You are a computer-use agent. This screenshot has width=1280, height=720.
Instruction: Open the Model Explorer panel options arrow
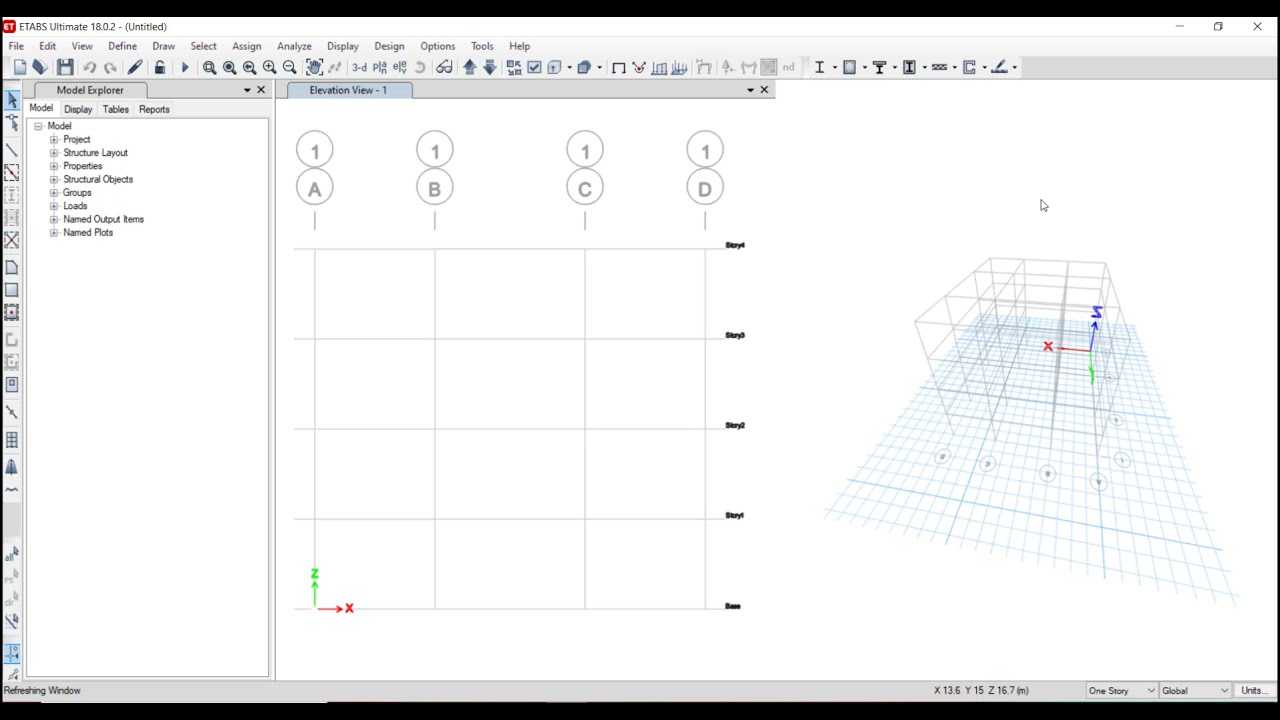[x=247, y=90]
